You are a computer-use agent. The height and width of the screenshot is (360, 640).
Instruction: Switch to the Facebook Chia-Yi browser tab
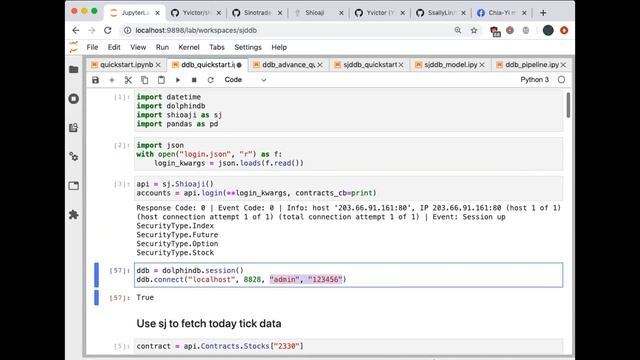pos(502,13)
